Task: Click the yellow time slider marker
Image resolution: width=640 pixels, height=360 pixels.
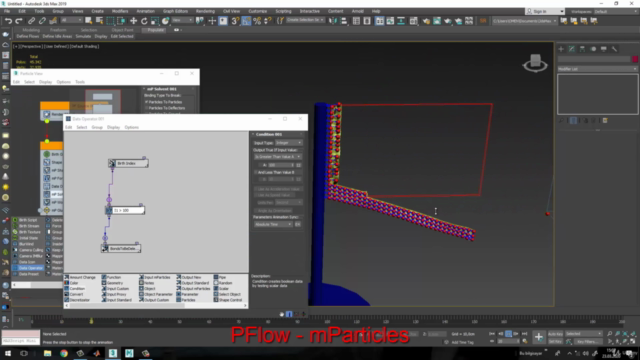Action: click(x=91, y=321)
